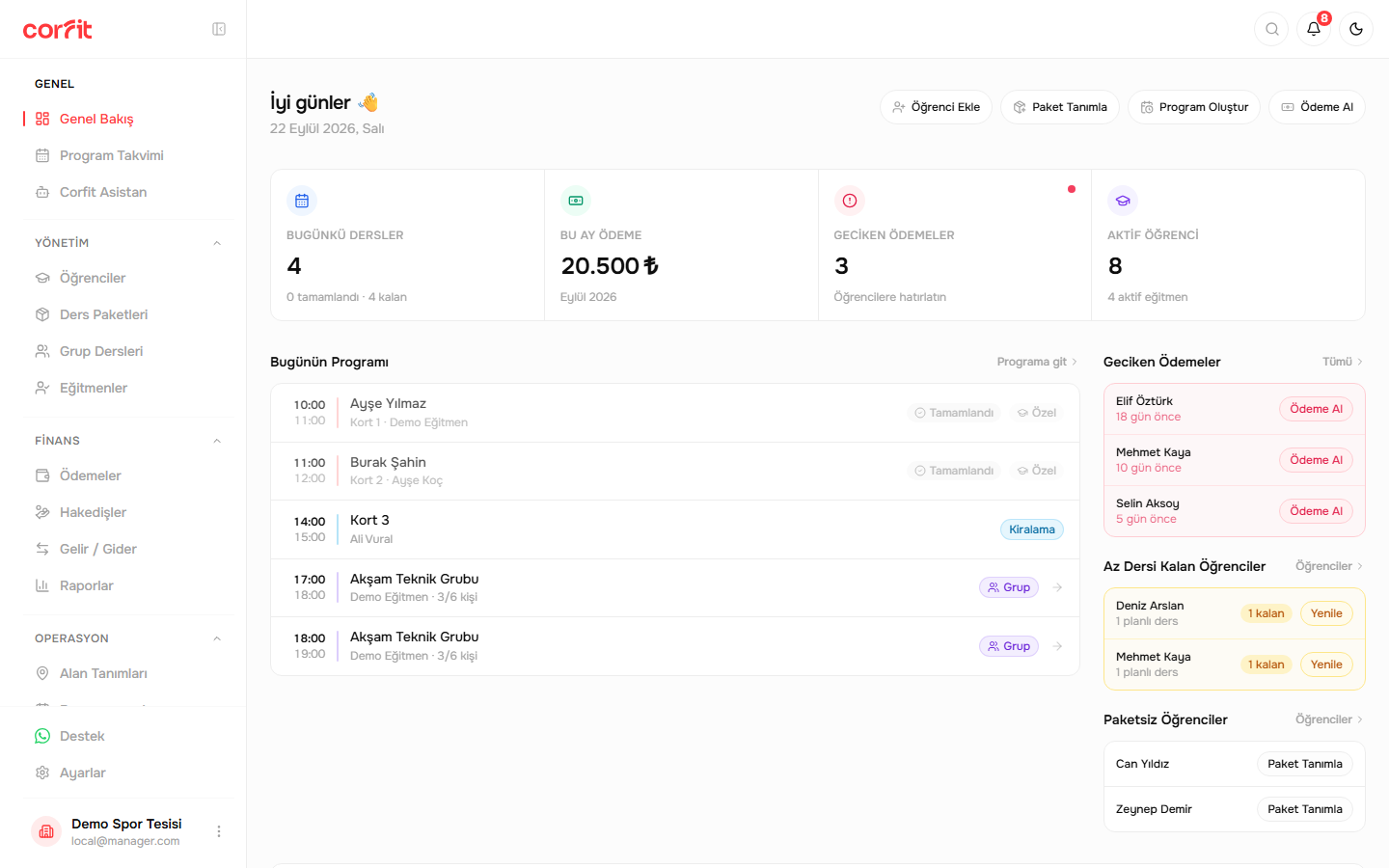Collapse the sidebar with the panel icon

pyautogui.click(x=219, y=29)
